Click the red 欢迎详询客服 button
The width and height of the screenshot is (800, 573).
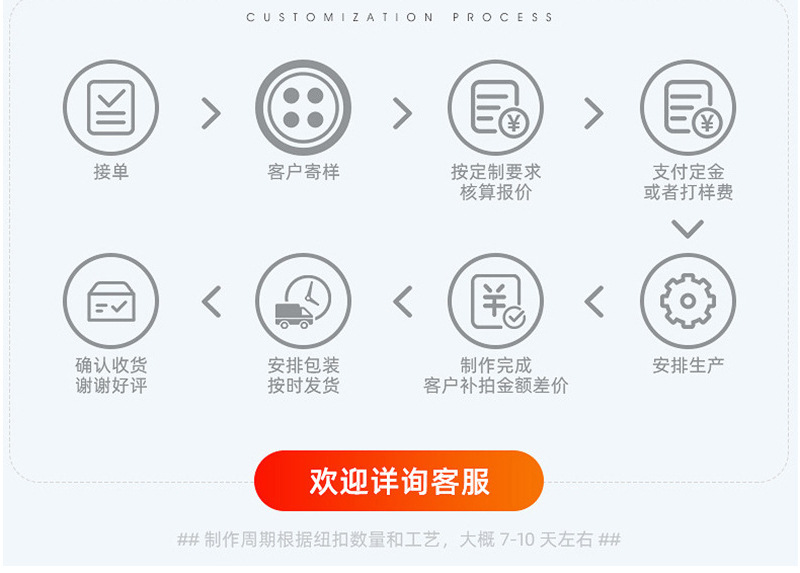point(399,481)
